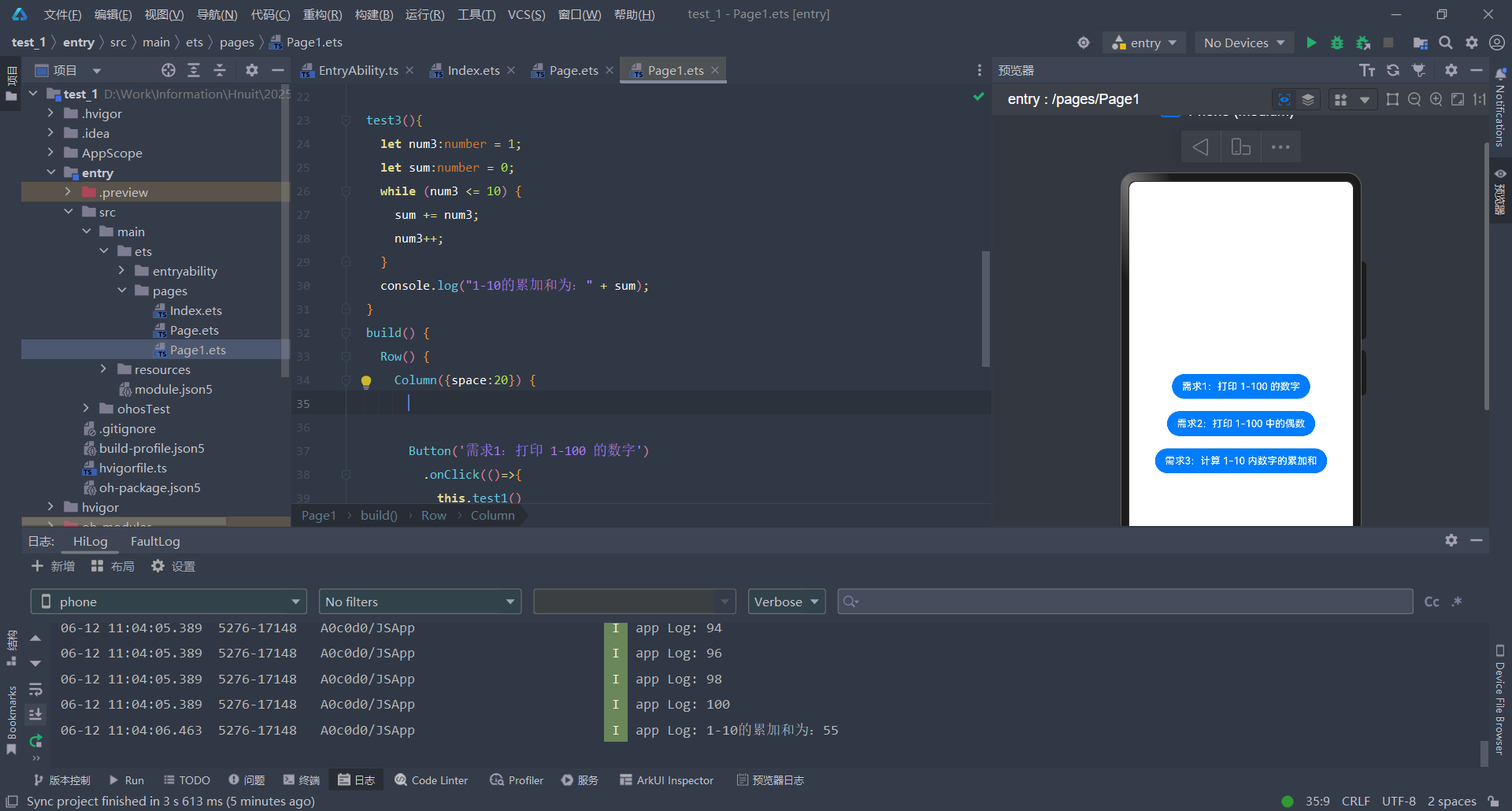Click the restart log icon in HiLog sidebar
This screenshot has width=1512, height=811.
tap(35, 741)
